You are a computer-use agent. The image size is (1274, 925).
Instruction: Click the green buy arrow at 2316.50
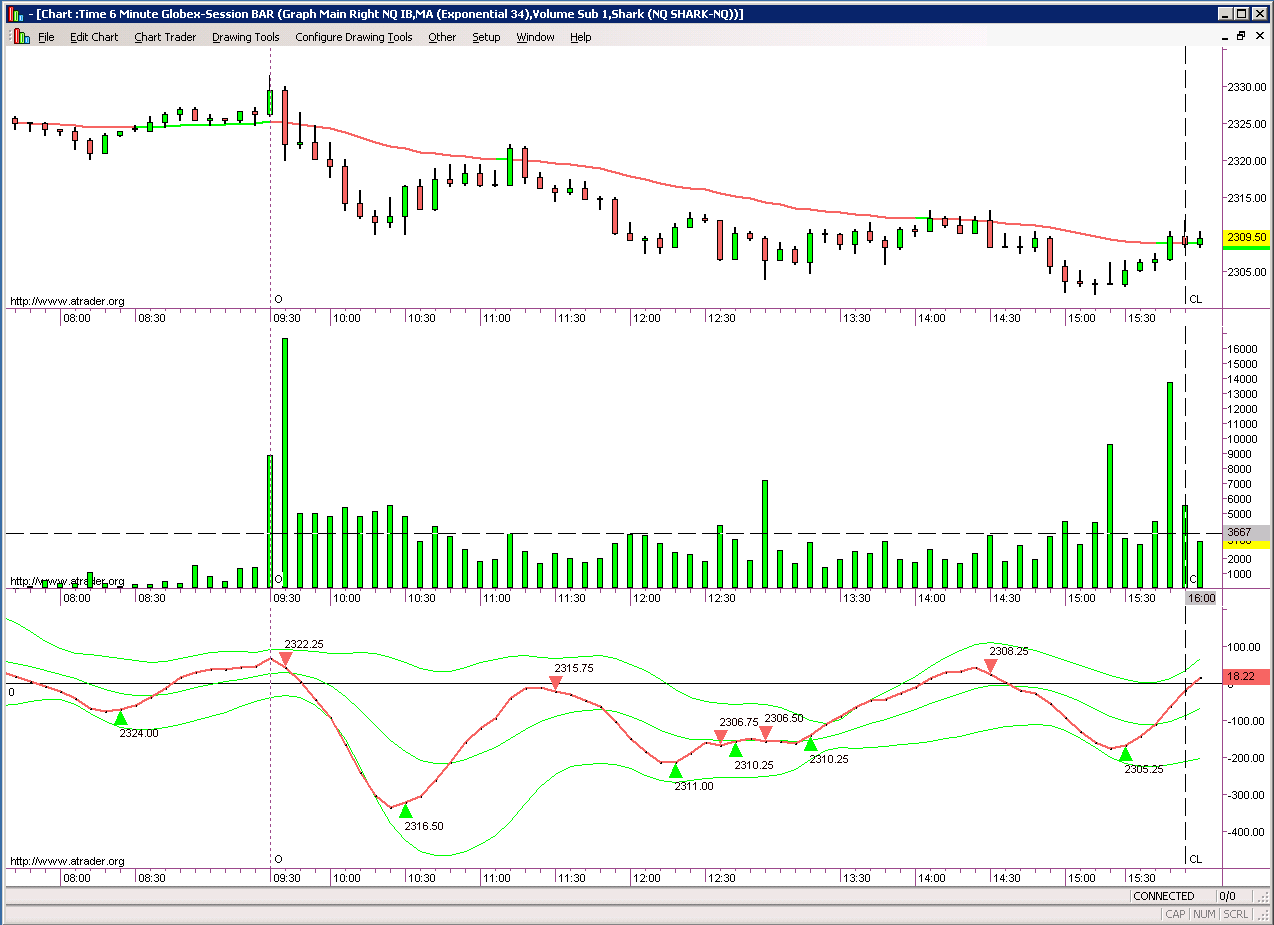pyautogui.click(x=405, y=811)
